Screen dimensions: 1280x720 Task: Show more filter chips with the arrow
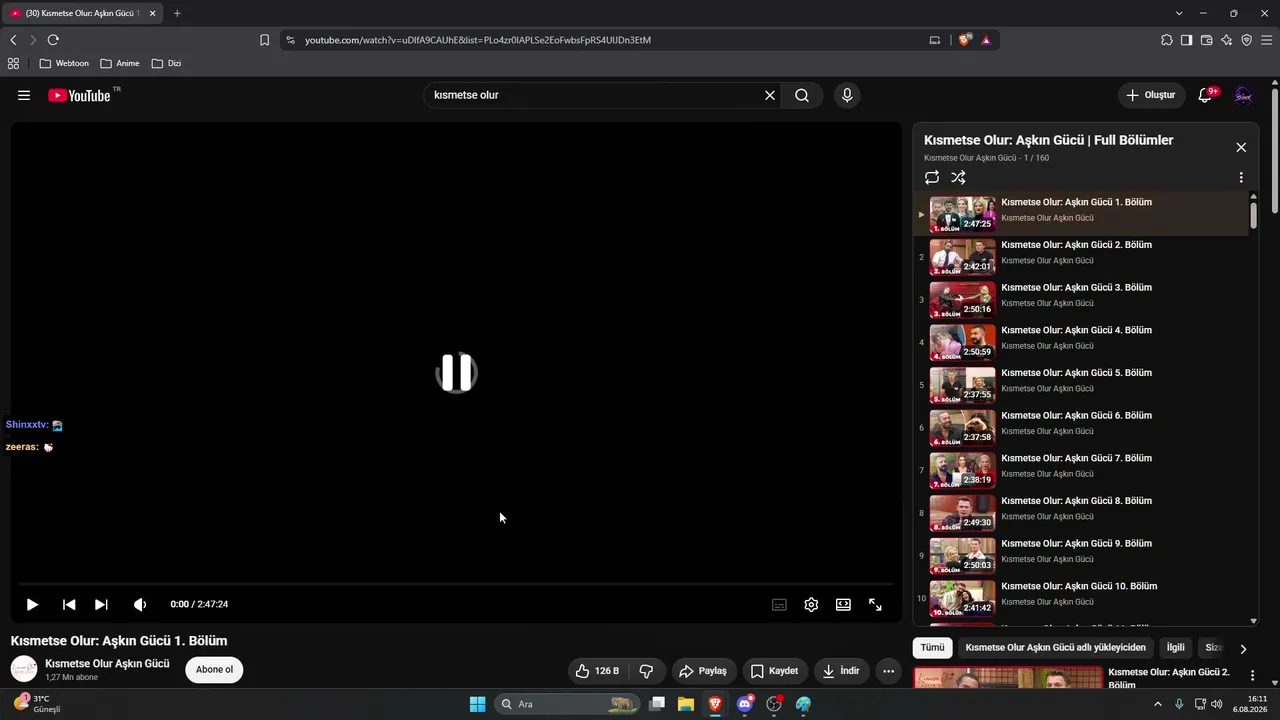(1243, 648)
